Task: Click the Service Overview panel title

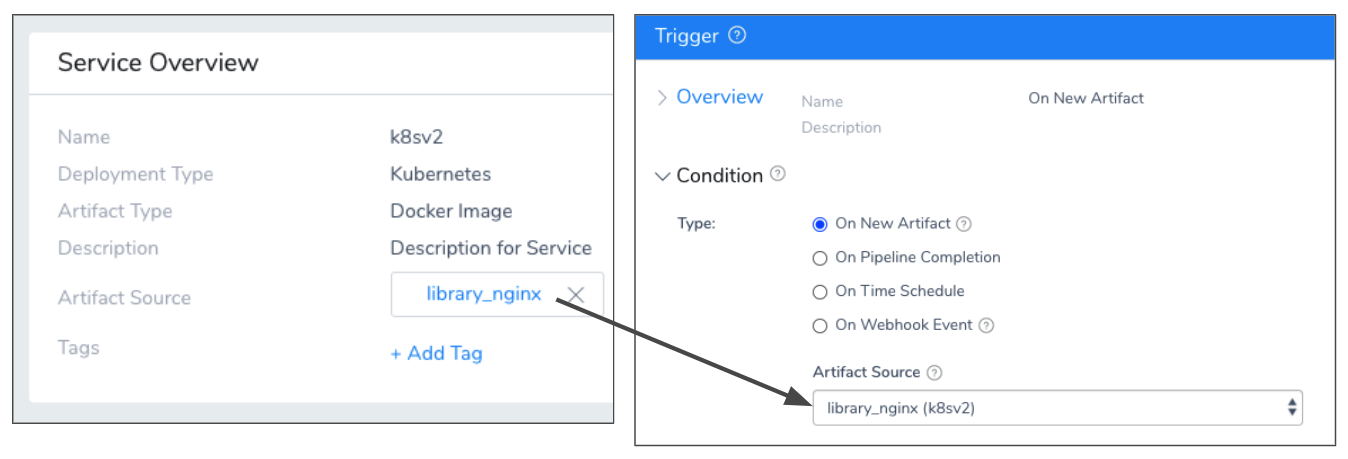Action: [158, 62]
